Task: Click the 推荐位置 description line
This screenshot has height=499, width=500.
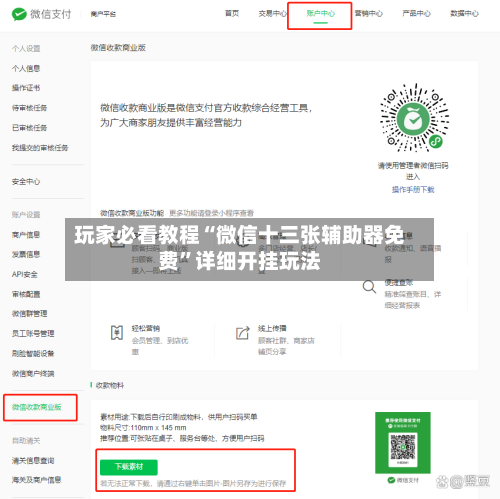Action: point(182,438)
